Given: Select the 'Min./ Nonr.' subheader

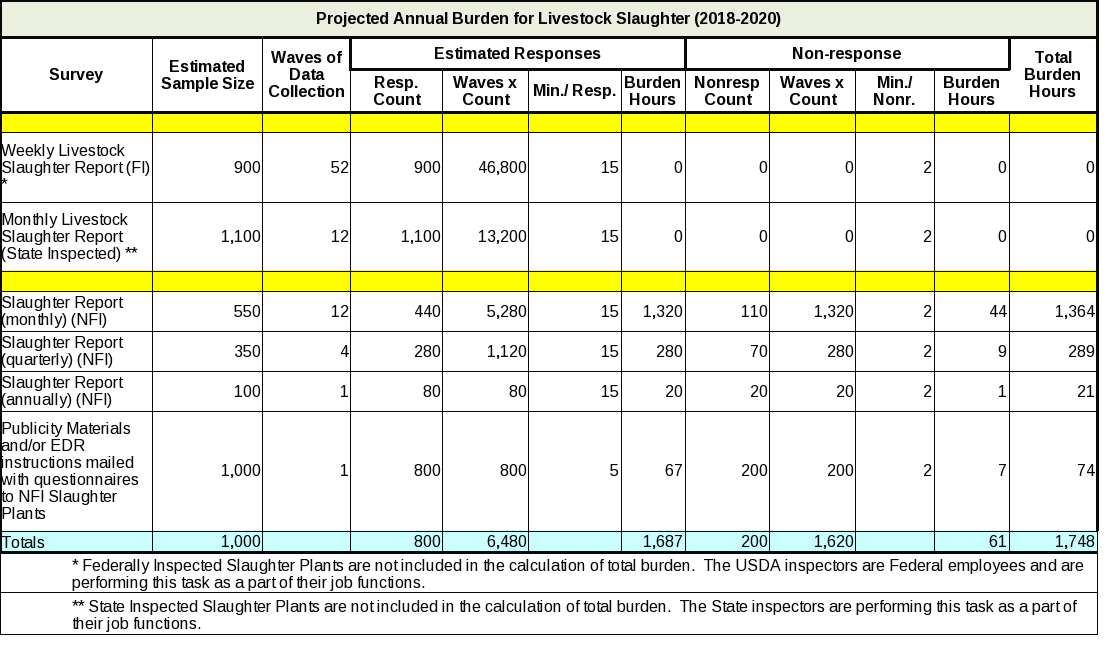Looking at the screenshot, I should (894, 91).
